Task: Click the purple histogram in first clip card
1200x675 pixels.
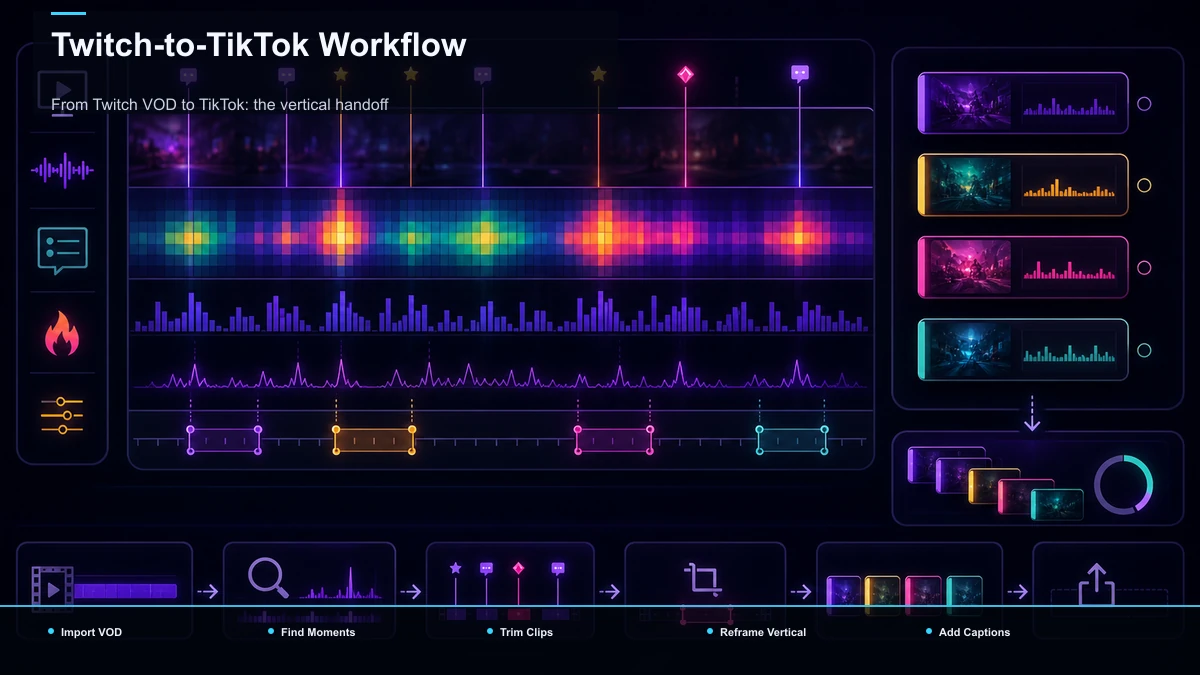Action: point(1069,104)
